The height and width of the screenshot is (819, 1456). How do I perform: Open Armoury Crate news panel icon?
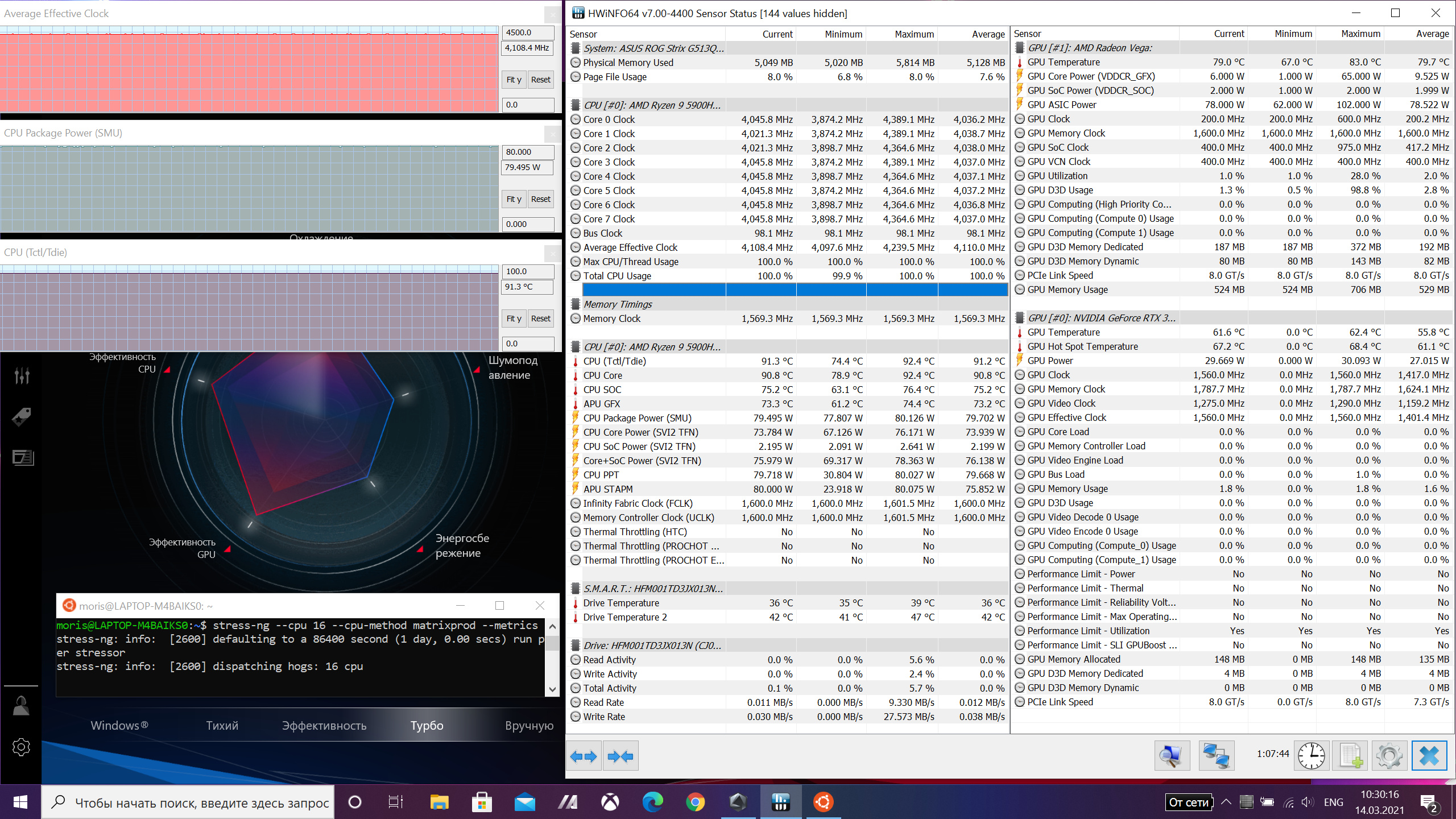23,457
